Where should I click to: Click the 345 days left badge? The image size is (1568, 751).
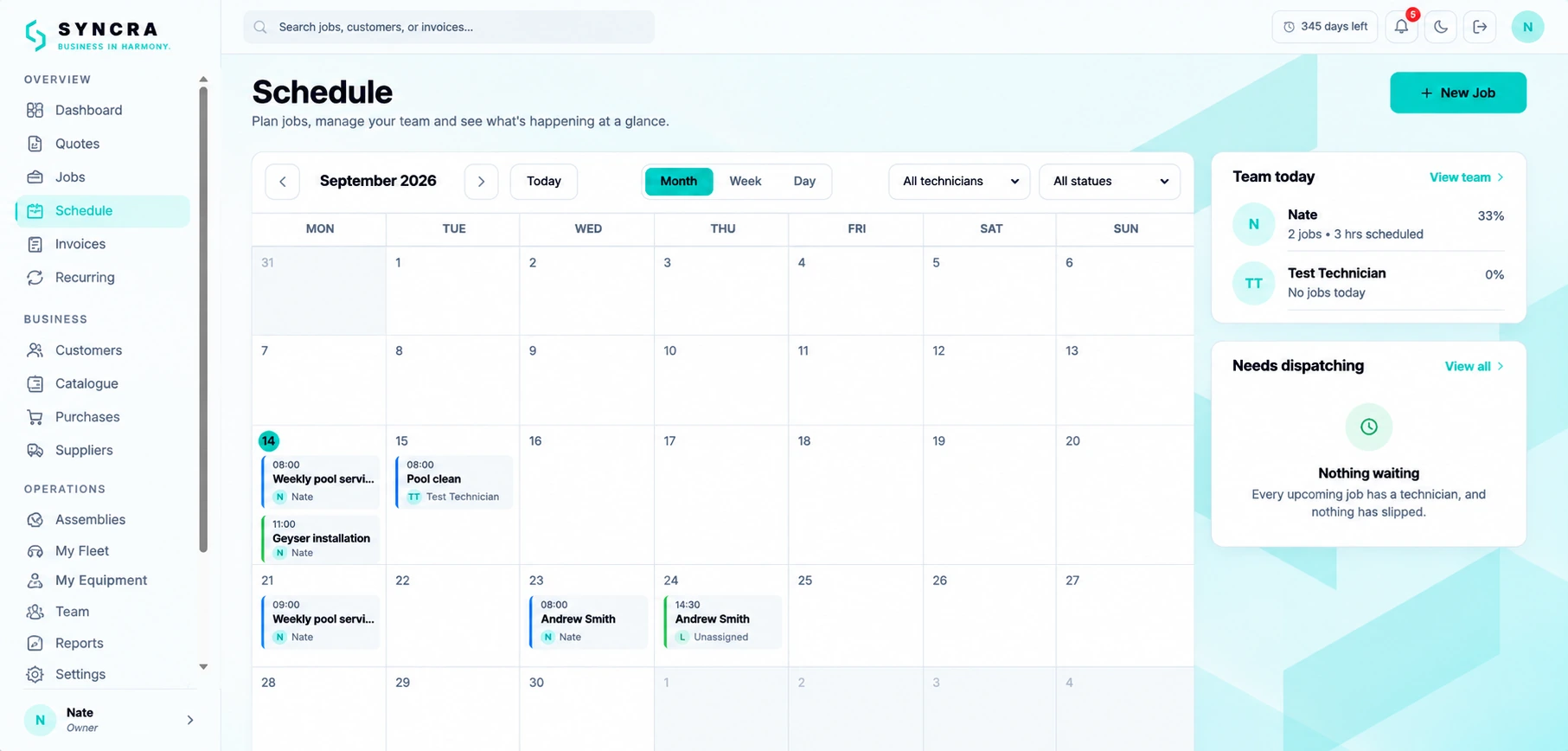point(1324,27)
